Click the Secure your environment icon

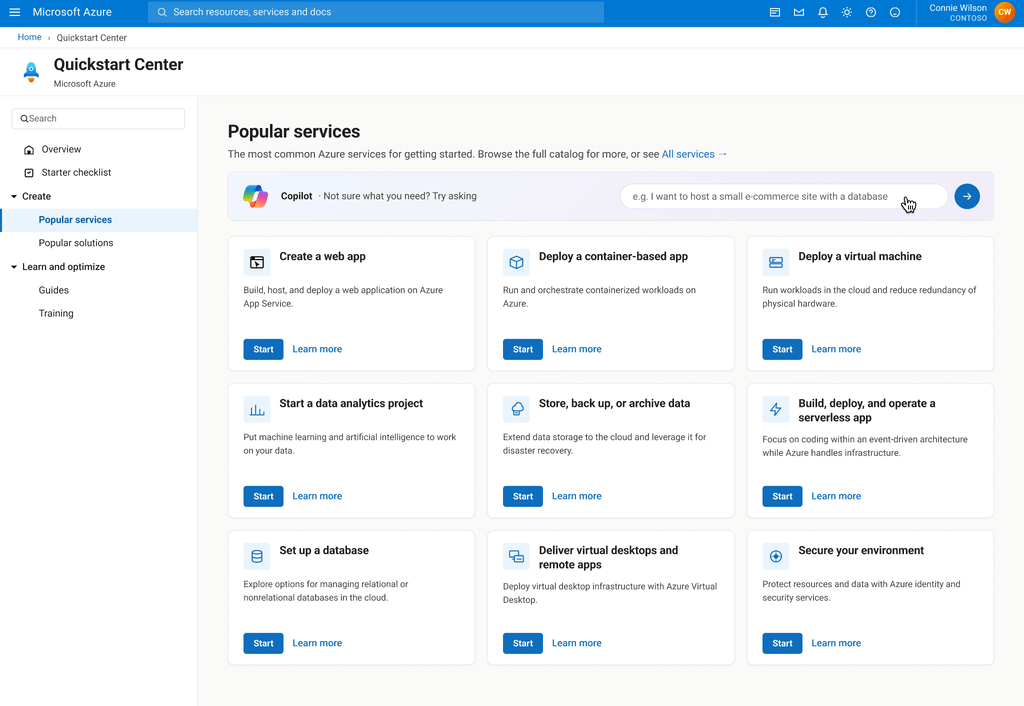pos(775,556)
